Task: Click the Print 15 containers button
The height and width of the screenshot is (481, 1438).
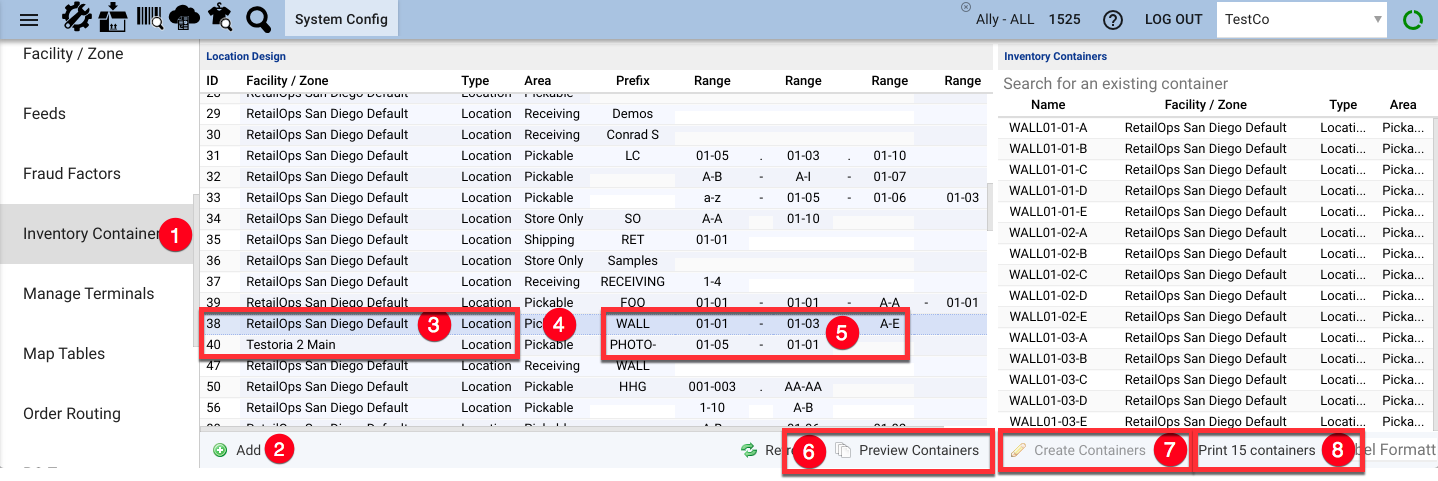Action: (1256, 451)
